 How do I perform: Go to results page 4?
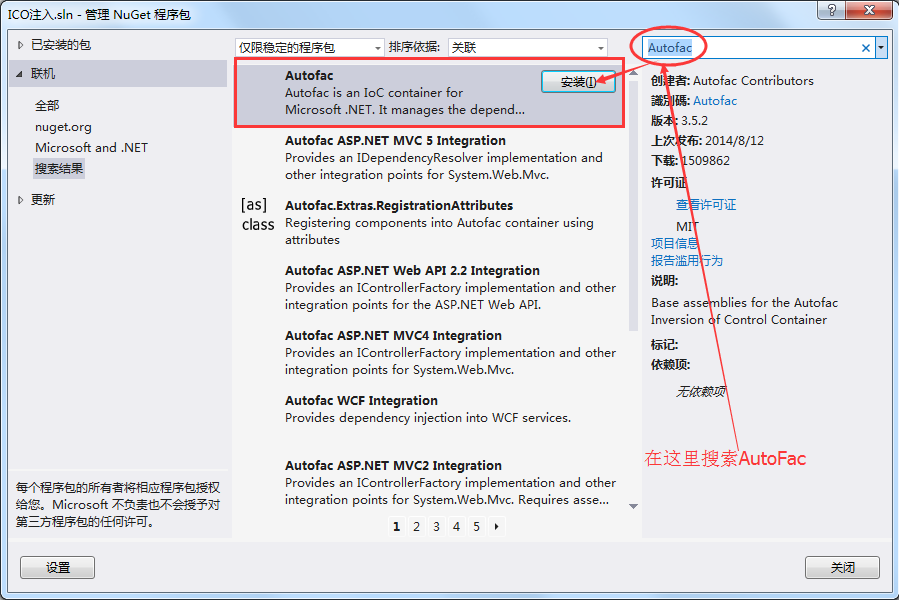[x=456, y=527]
